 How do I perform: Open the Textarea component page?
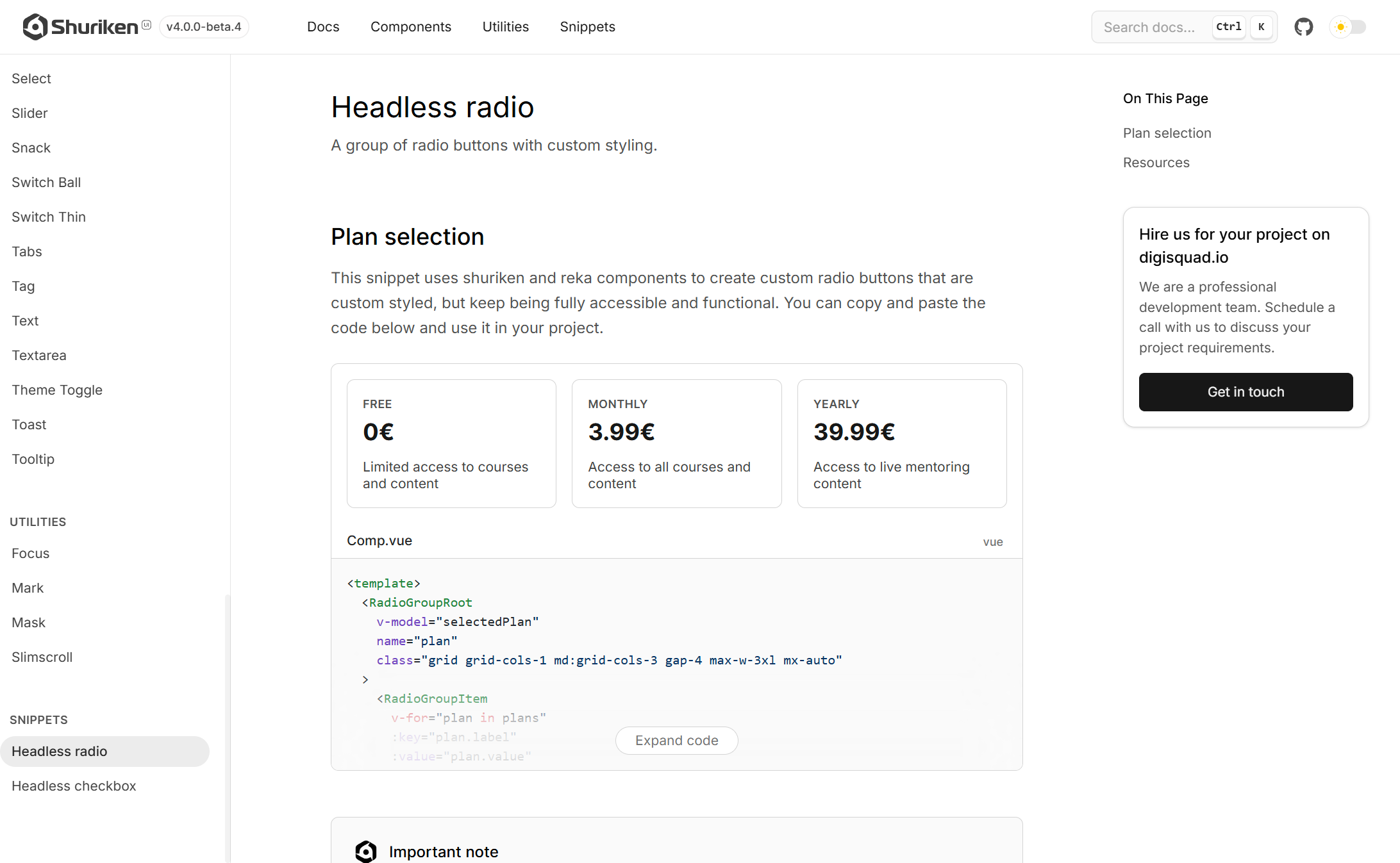(39, 356)
